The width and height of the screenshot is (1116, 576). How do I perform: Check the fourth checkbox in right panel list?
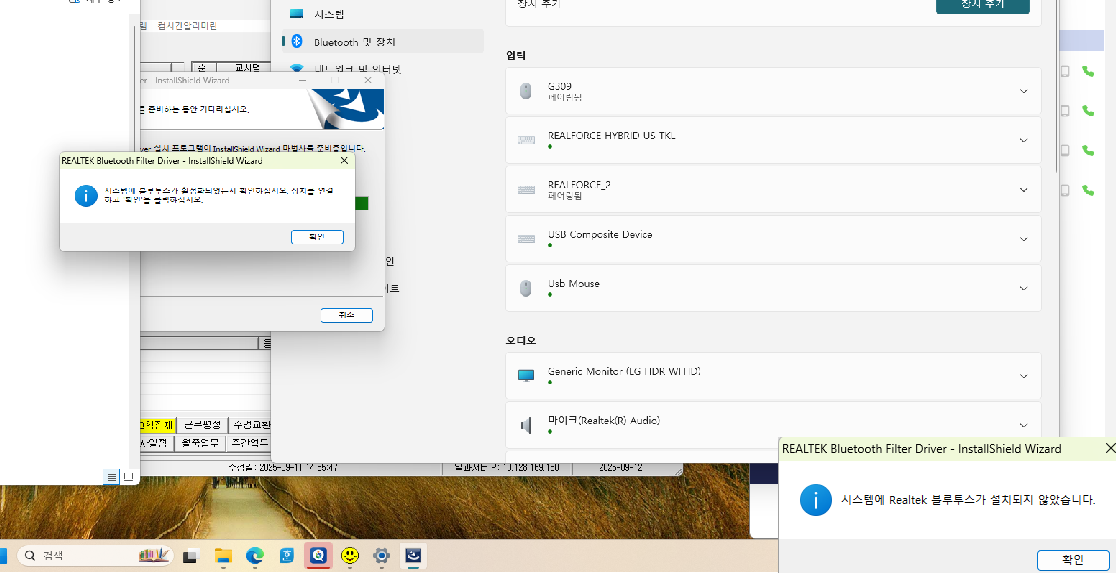[x=1065, y=190]
